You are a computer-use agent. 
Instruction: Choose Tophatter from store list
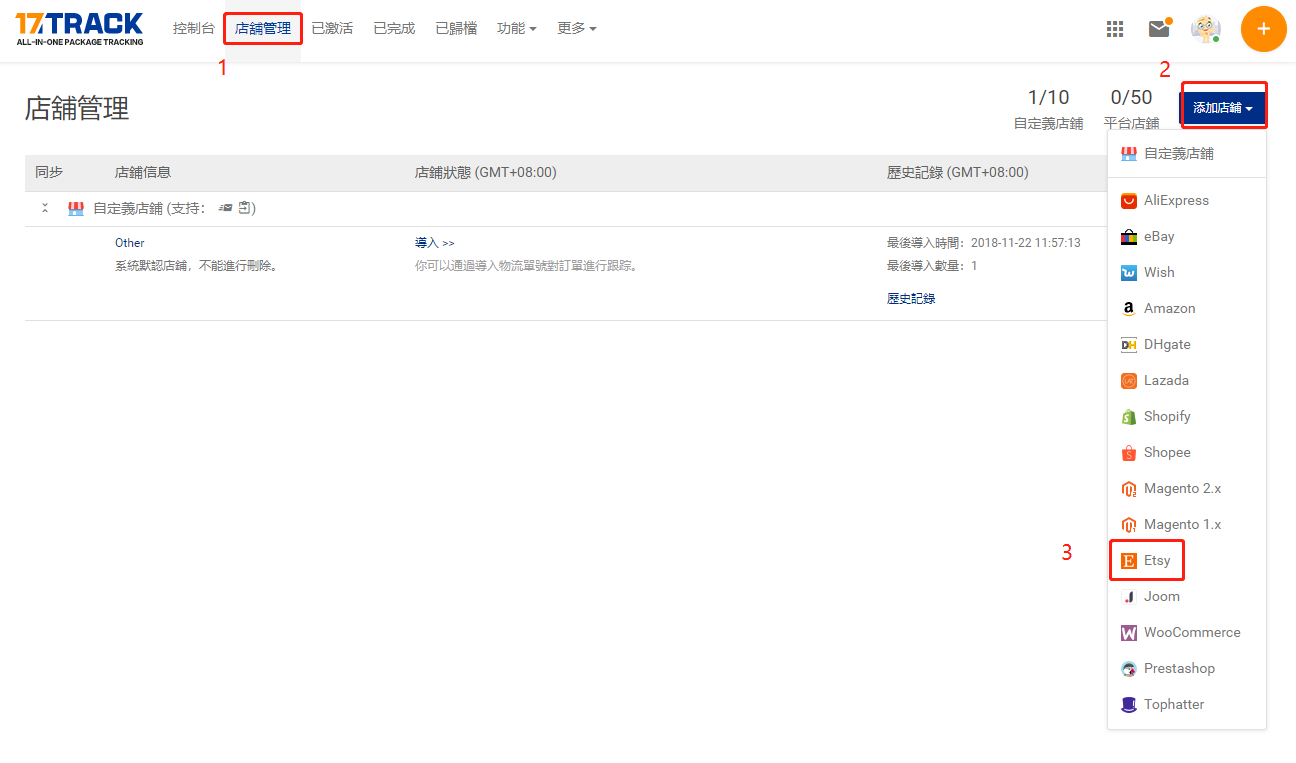(1187, 704)
